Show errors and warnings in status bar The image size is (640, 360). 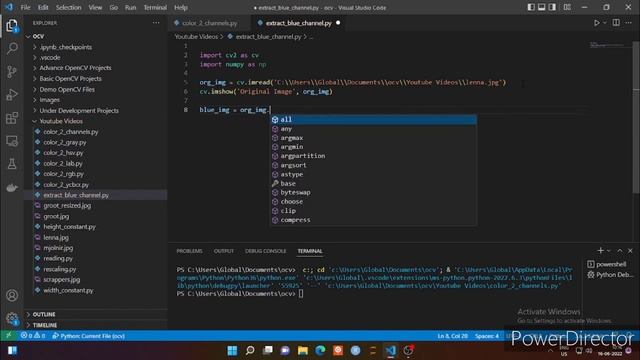click(33, 336)
